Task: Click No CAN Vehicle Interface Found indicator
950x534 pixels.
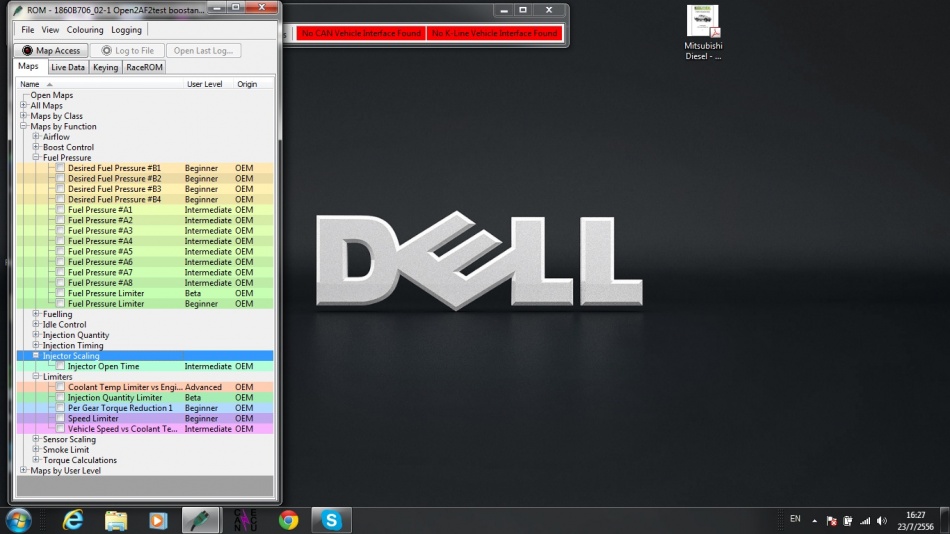Action: pyautogui.click(x=361, y=33)
